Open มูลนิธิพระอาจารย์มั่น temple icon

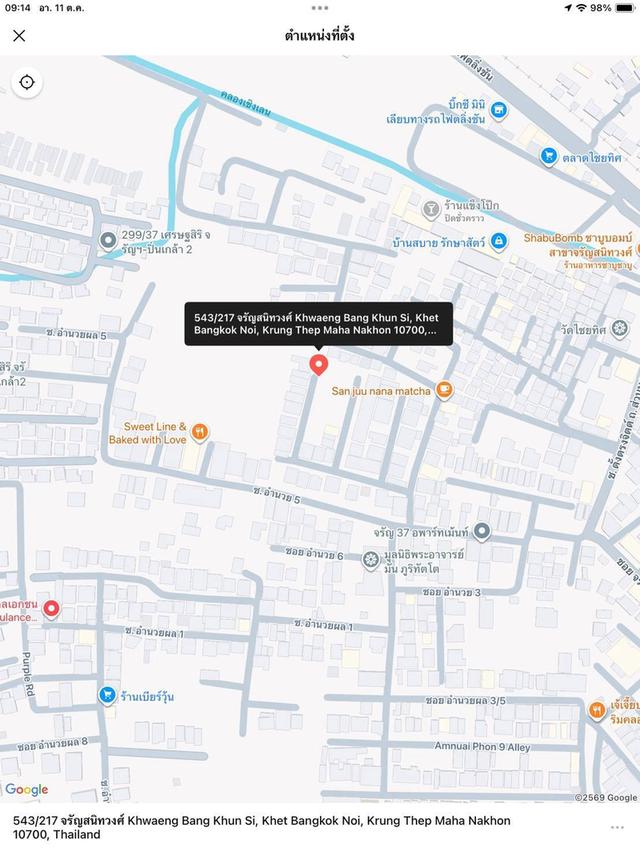coord(371,561)
